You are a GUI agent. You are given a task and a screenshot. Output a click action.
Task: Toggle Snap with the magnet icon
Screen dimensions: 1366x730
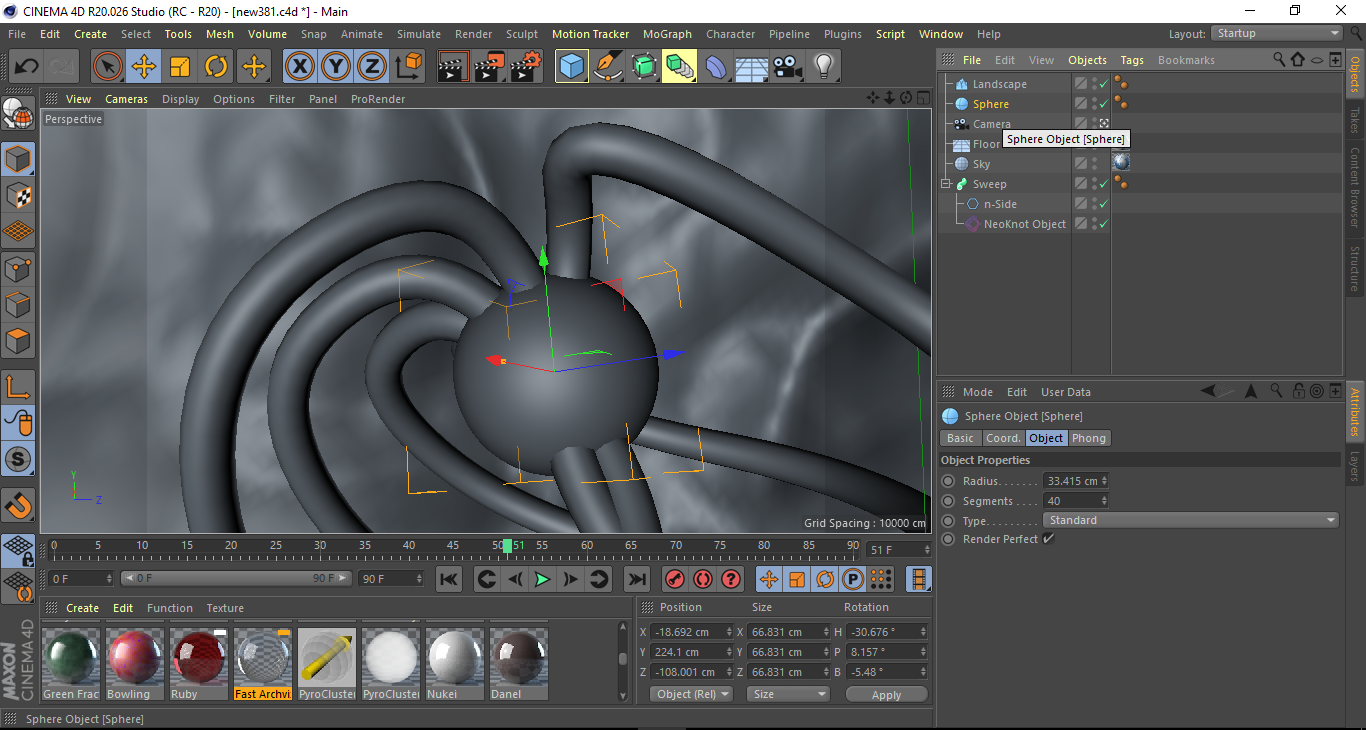tap(18, 505)
